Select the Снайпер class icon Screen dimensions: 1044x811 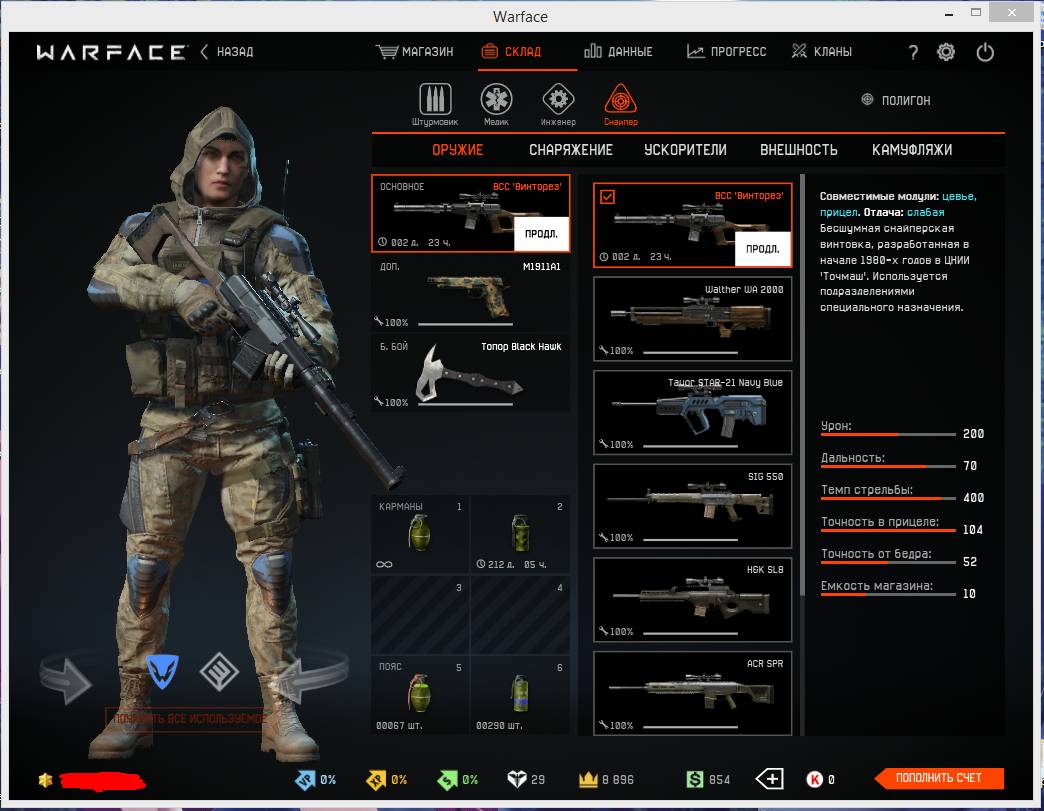(x=621, y=99)
